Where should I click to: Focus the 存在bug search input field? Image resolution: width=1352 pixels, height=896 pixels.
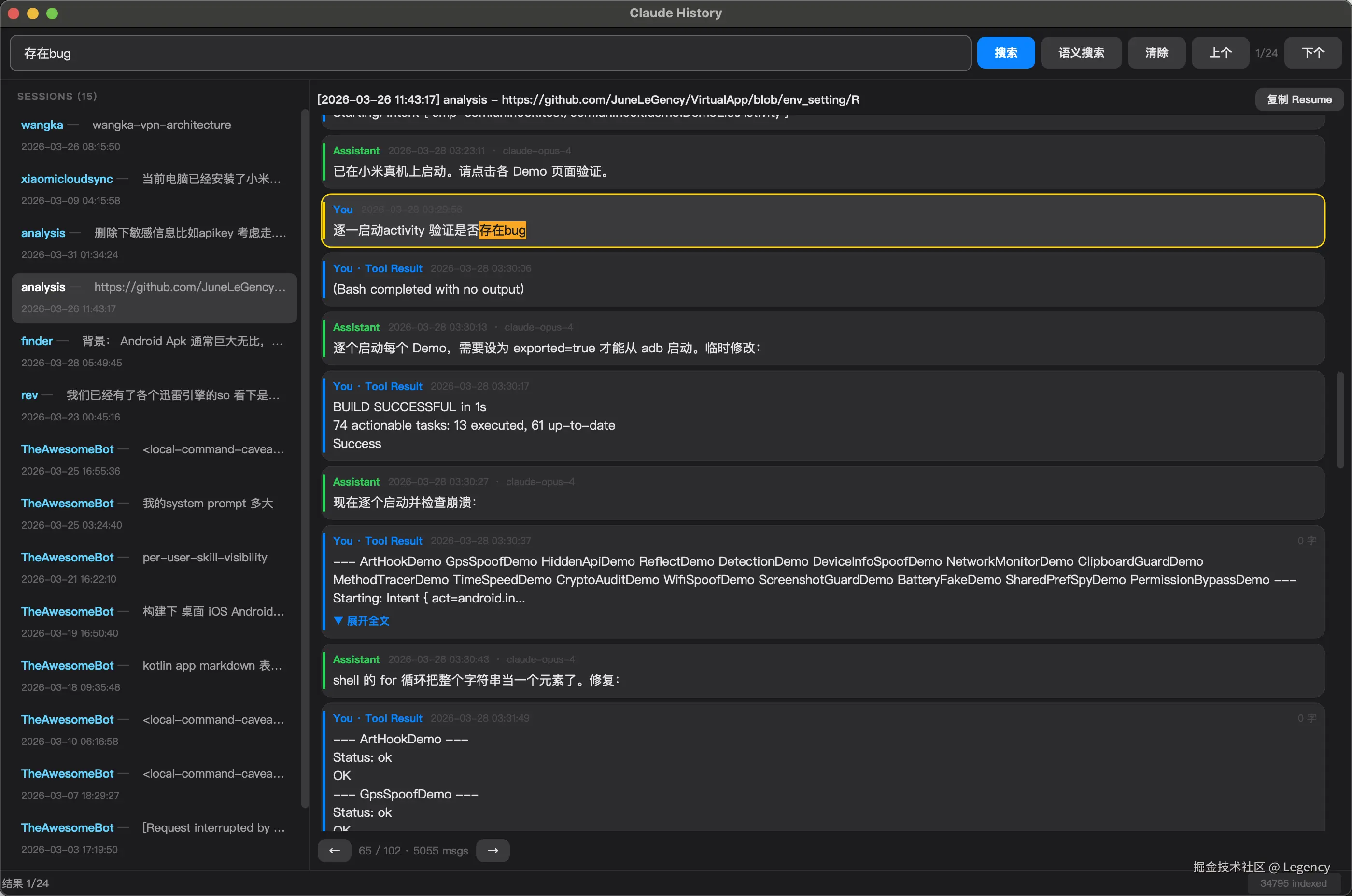point(490,53)
